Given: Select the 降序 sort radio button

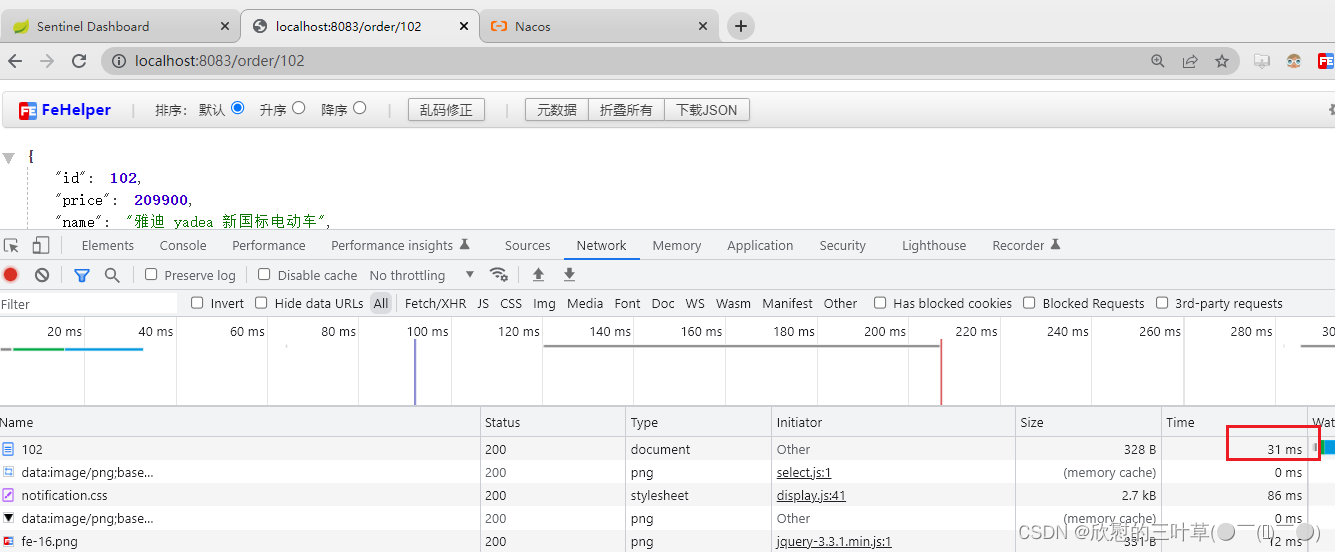Looking at the screenshot, I should tap(360, 108).
